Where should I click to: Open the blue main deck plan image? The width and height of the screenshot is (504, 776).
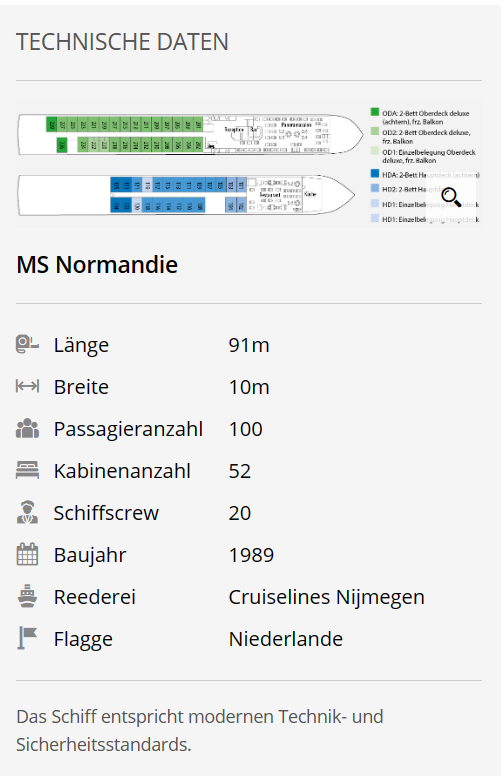tap(187, 195)
